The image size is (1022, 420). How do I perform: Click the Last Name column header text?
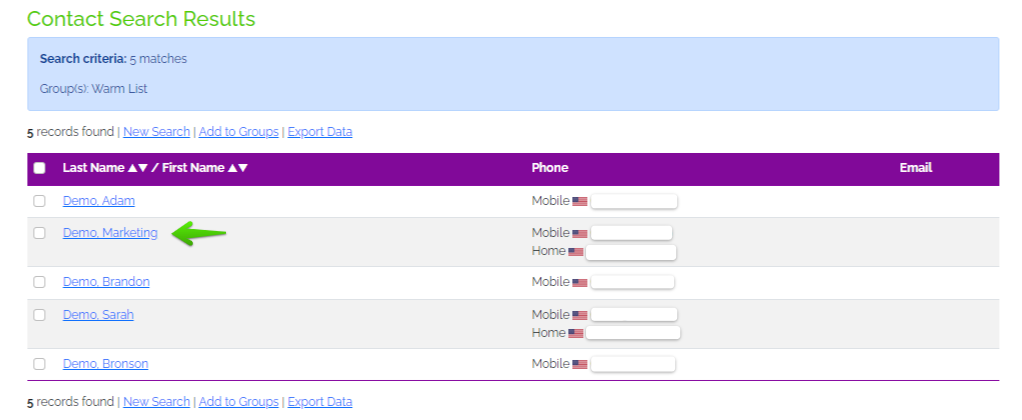[x=93, y=168]
